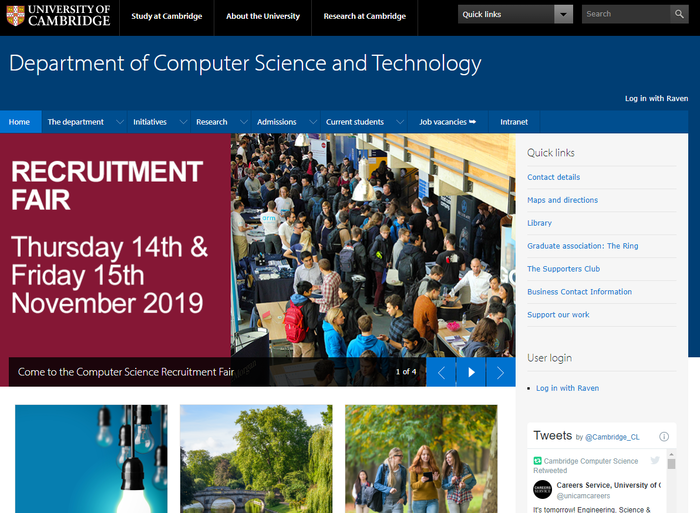The image size is (700, 513).
Task: Click the Careers Service avatar icon
Action: [542, 489]
